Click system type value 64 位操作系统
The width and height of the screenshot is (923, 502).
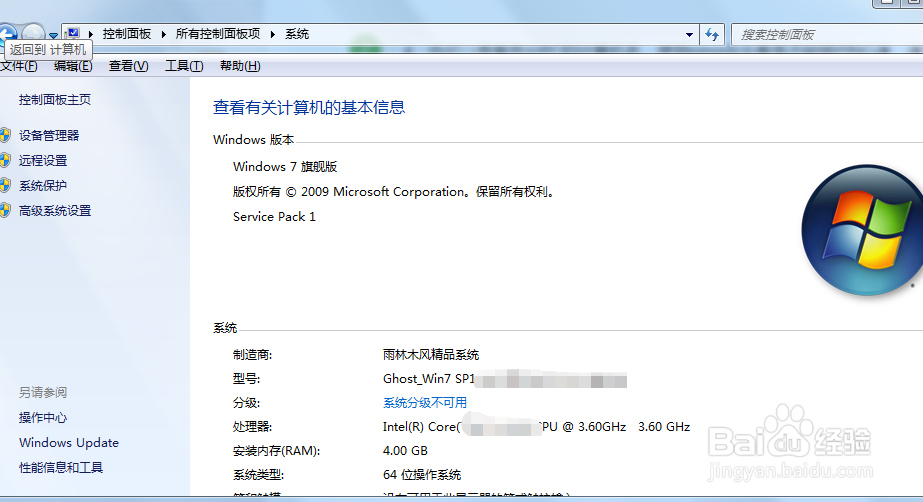click(x=422, y=474)
